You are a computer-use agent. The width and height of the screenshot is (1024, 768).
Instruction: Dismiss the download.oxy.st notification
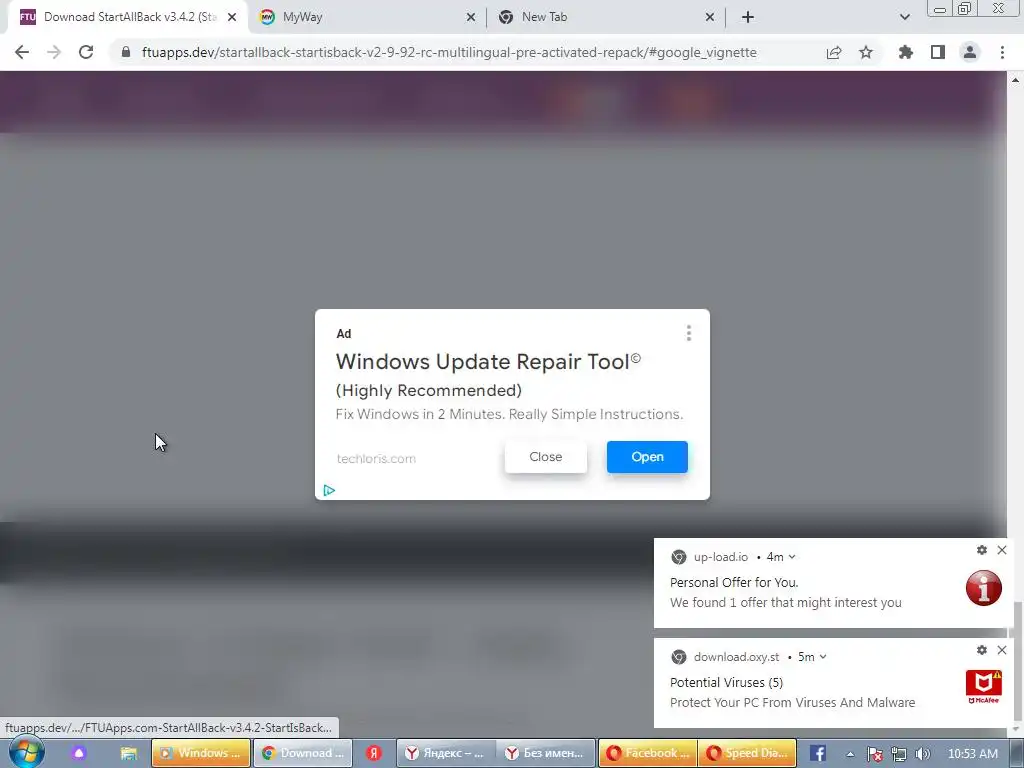[1002, 650]
